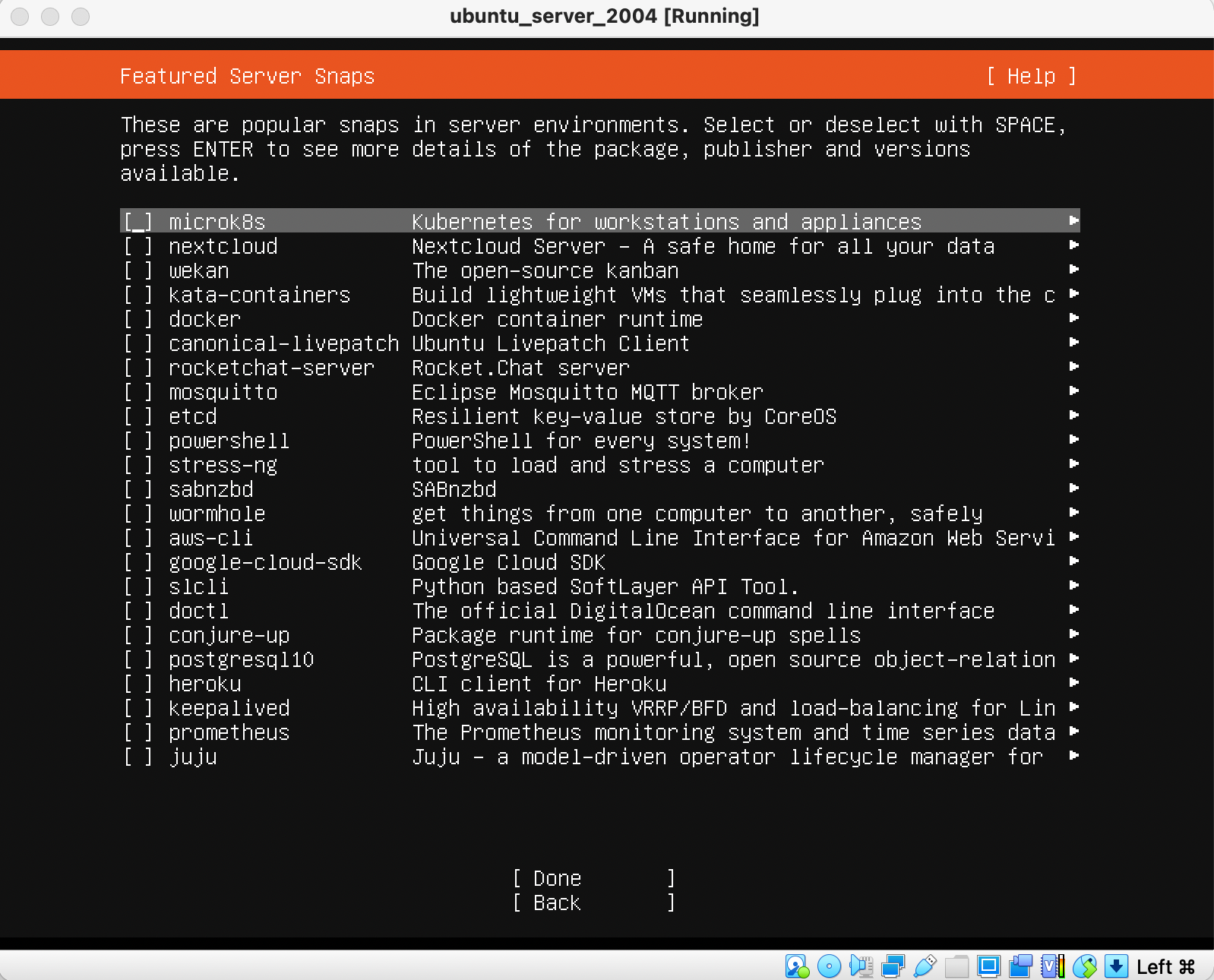1214x980 pixels.
Task: Expand details arrow for stress-ng row
Action: (x=1073, y=463)
